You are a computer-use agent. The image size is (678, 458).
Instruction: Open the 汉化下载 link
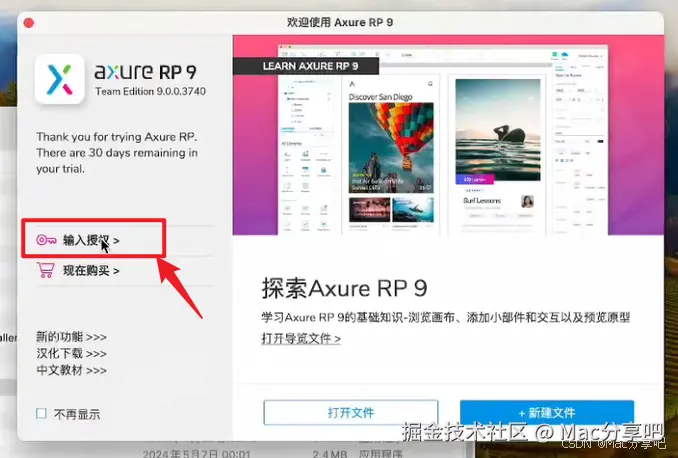(x=71, y=354)
